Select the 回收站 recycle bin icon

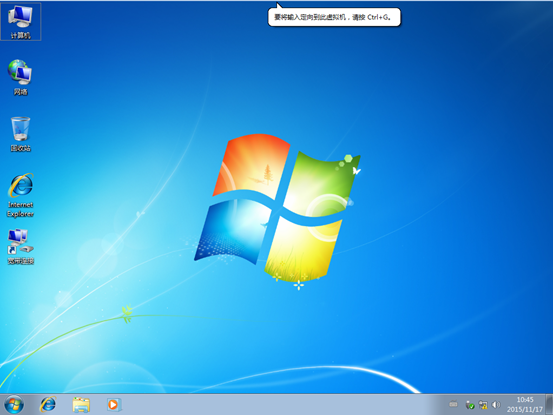coord(20,134)
